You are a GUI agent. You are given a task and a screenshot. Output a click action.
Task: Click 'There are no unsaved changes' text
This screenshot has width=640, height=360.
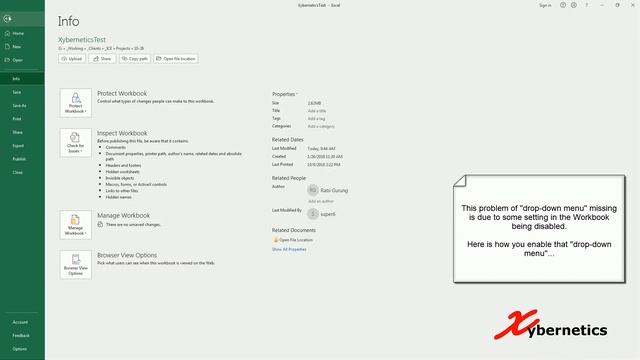133,224
